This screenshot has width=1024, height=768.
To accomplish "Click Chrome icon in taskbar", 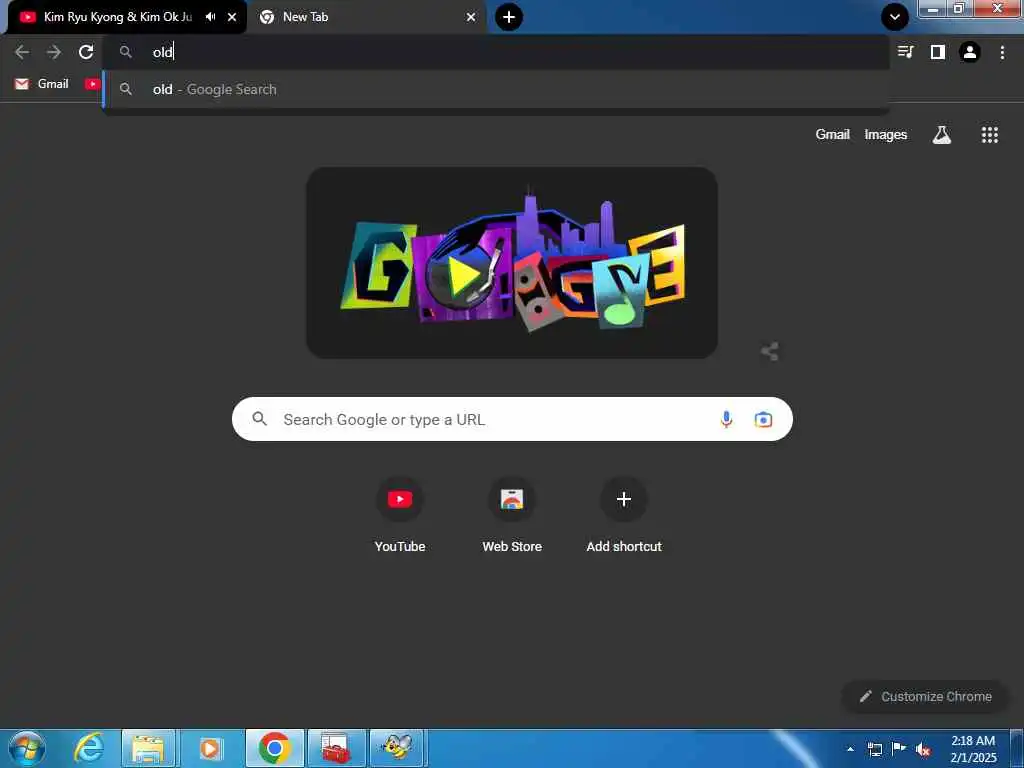I will (274, 748).
